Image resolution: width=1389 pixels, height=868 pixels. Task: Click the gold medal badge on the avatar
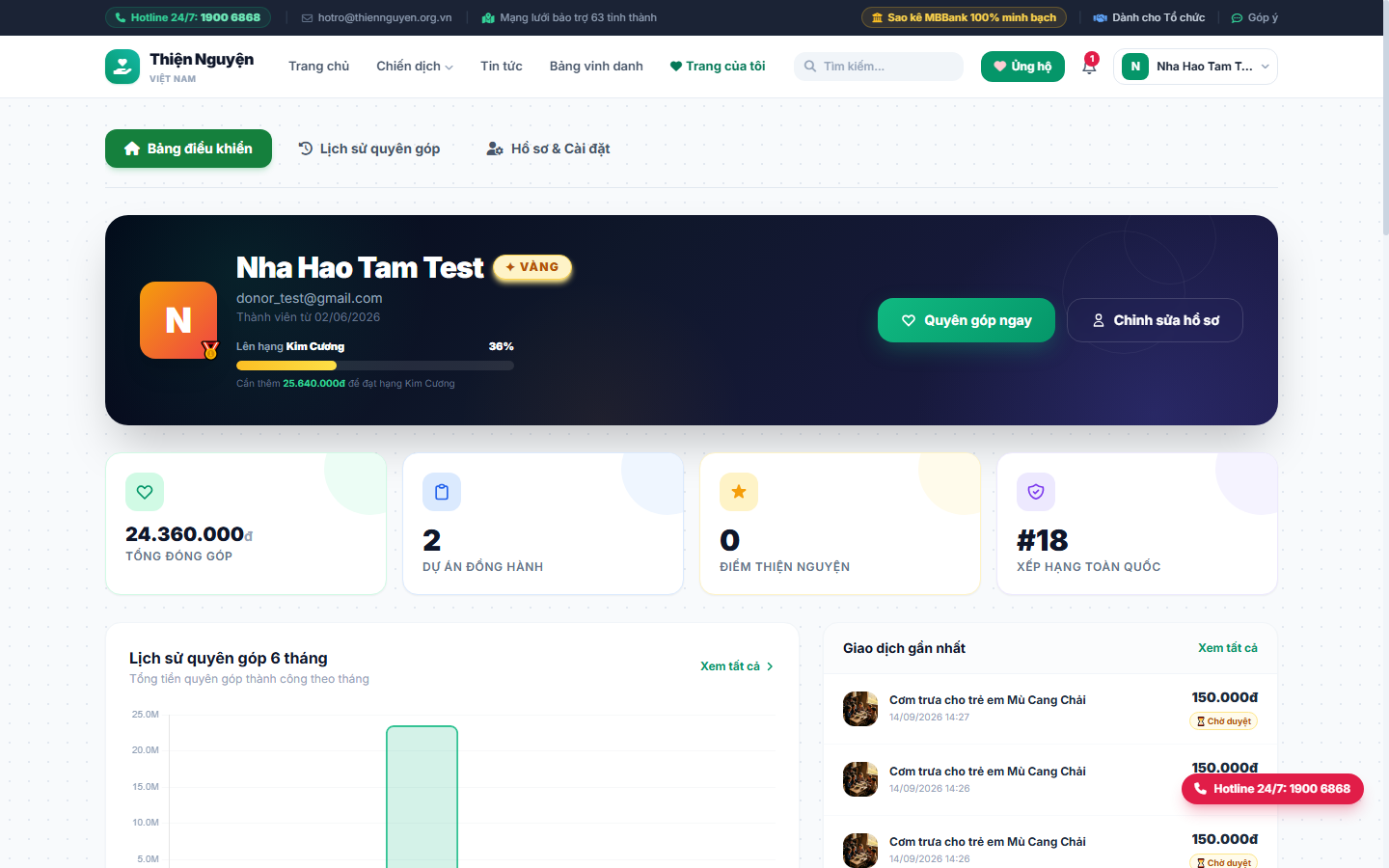point(210,350)
